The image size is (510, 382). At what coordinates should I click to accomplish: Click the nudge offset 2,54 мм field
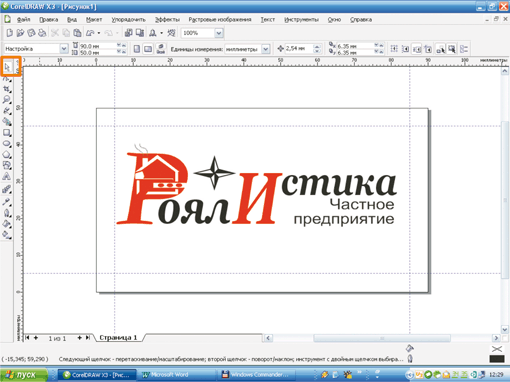[x=299, y=49]
